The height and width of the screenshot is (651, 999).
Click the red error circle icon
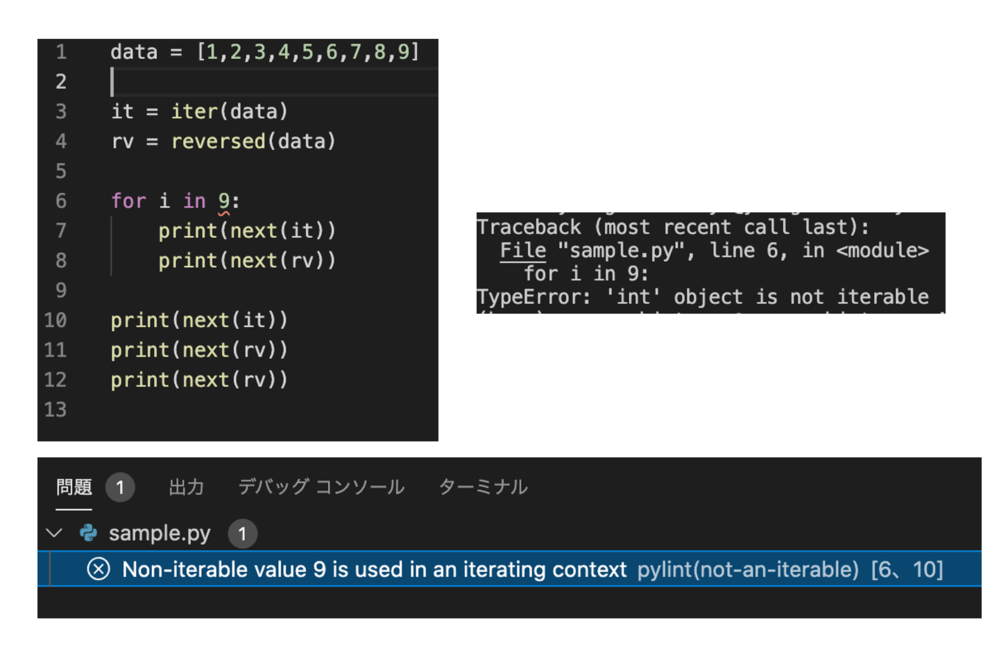pyautogui.click(x=98, y=569)
